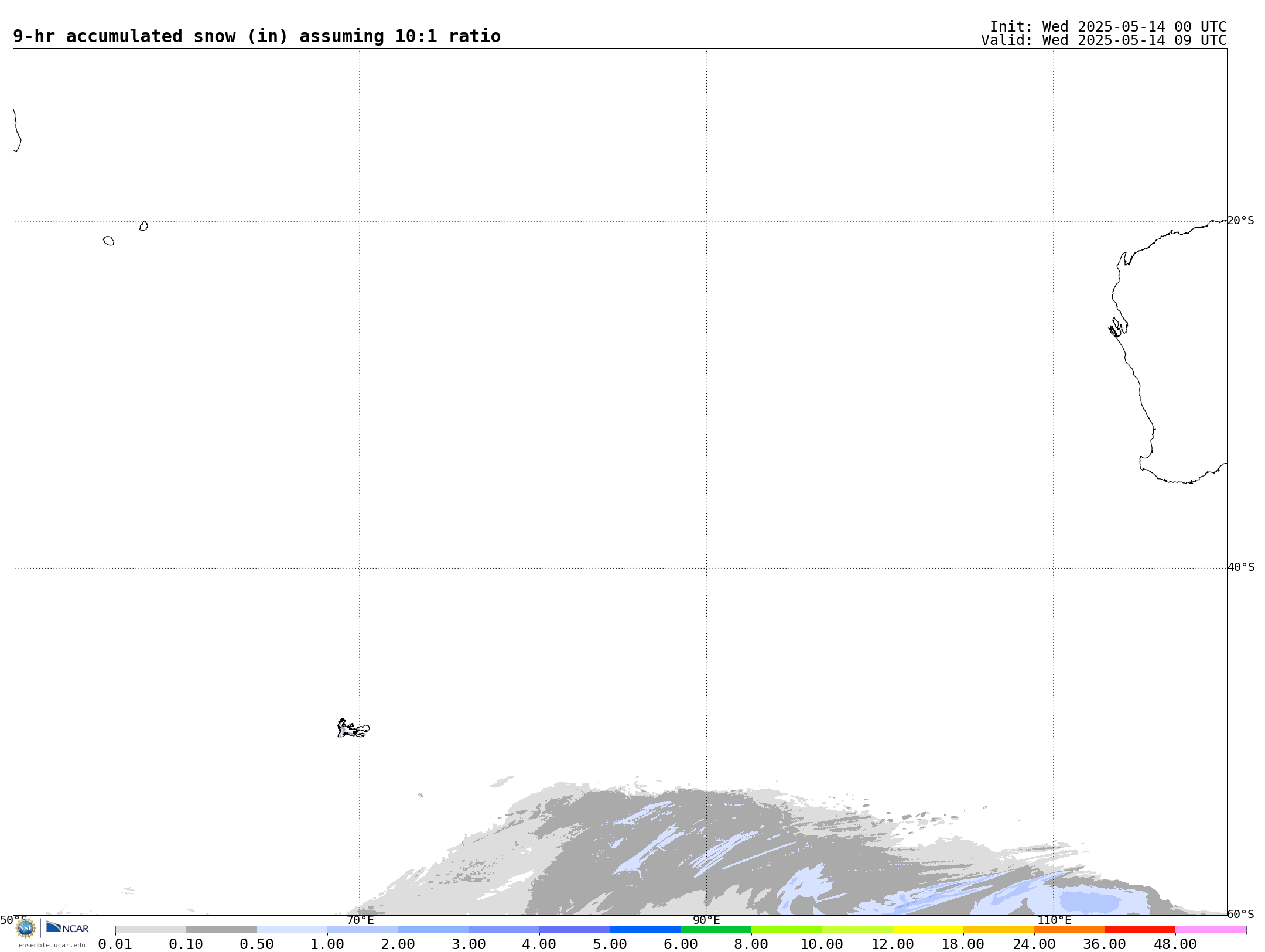Select the dark gray 0.10–0.50 legend swatch
1265x952 pixels.
point(221,930)
